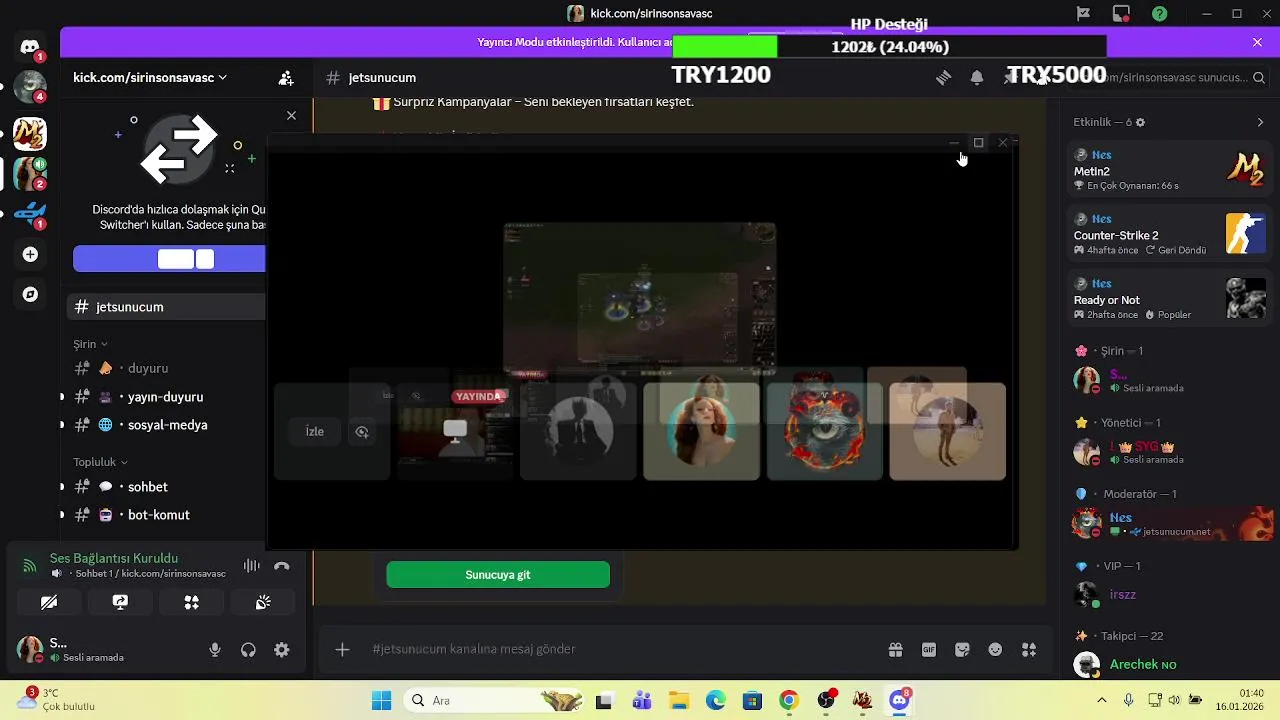Image resolution: width=1280 pixels, height=720 pixels.
Task: Click the Sunucuya git button
Action: tap(498, 575)
